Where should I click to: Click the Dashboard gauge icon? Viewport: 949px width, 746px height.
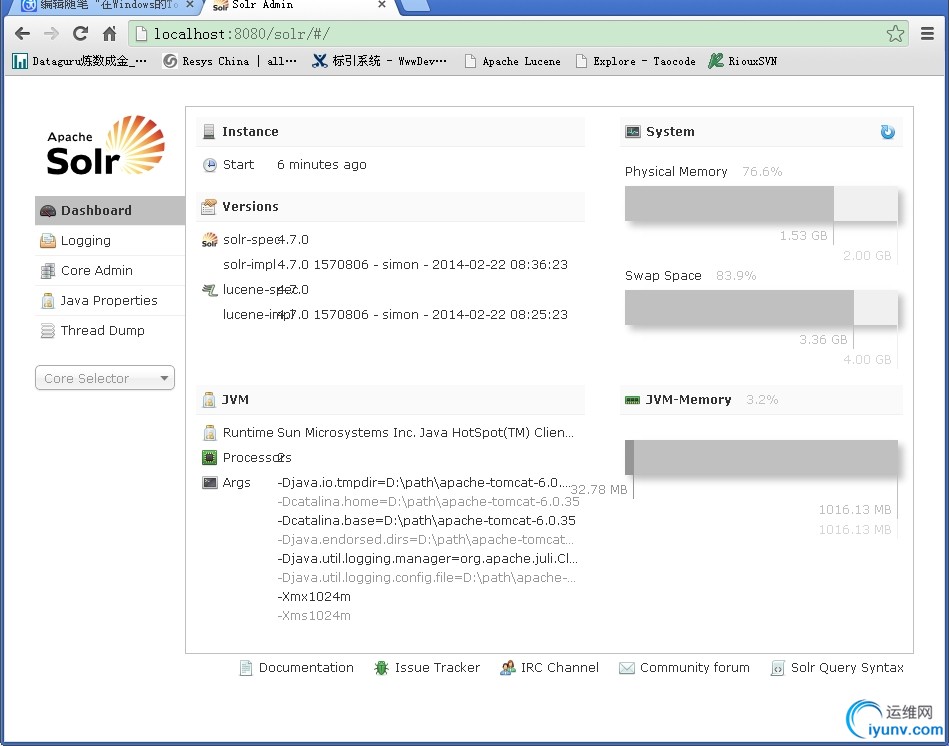48,211
